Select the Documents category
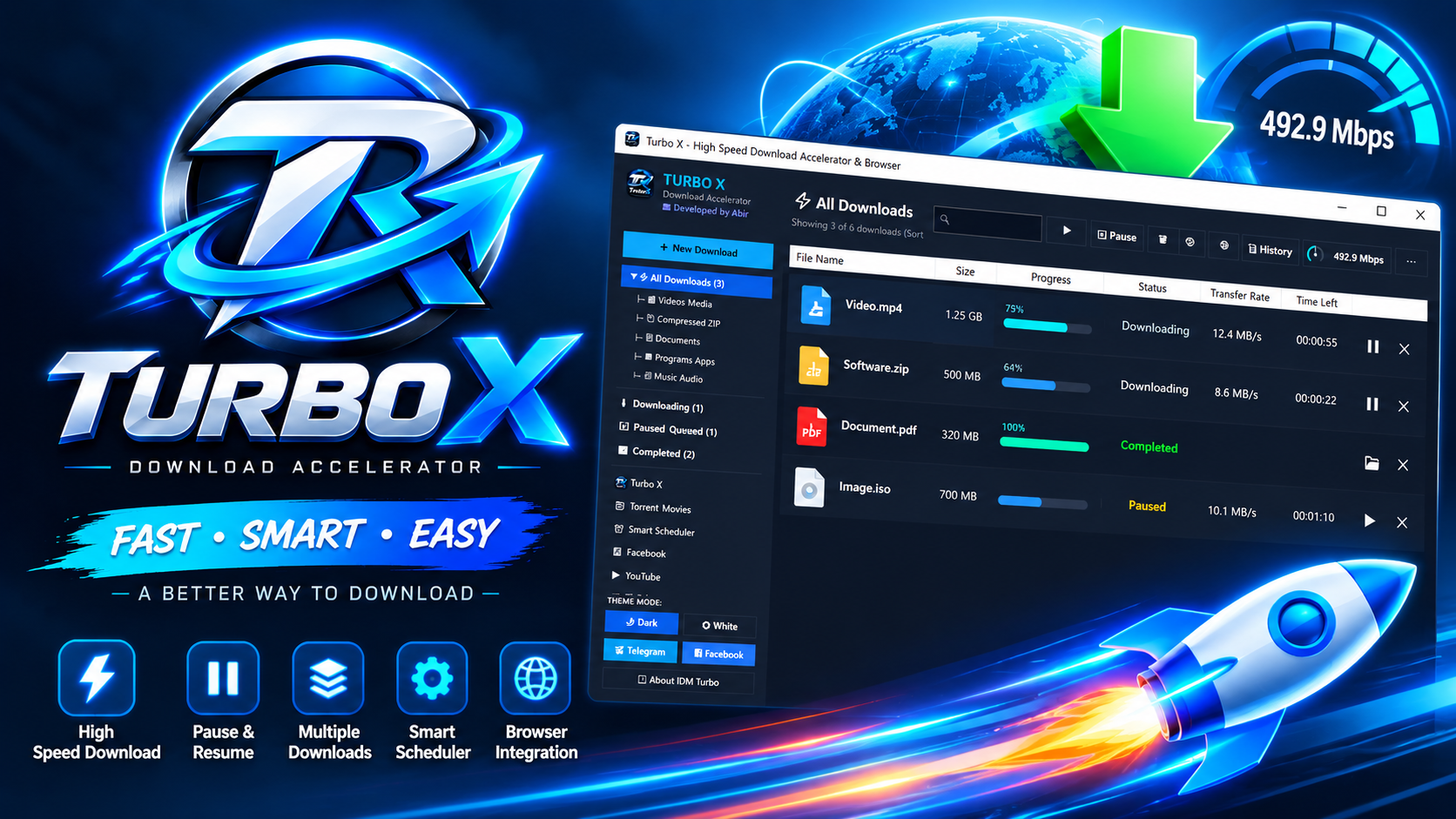The height and width of the screenshot is (819, 1456). coord(672,339)
